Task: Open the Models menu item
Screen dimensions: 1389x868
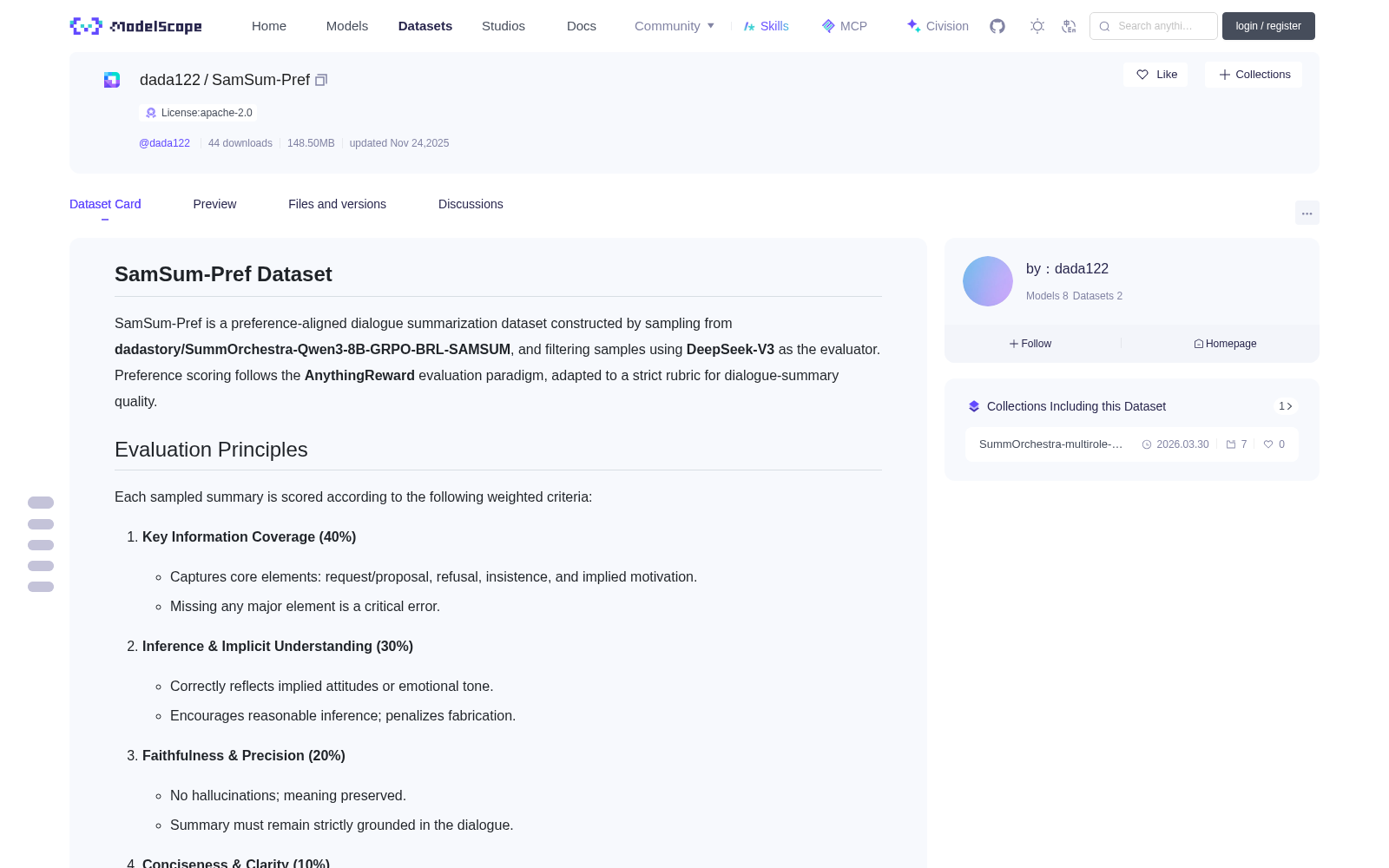Action: coord(347,26)
